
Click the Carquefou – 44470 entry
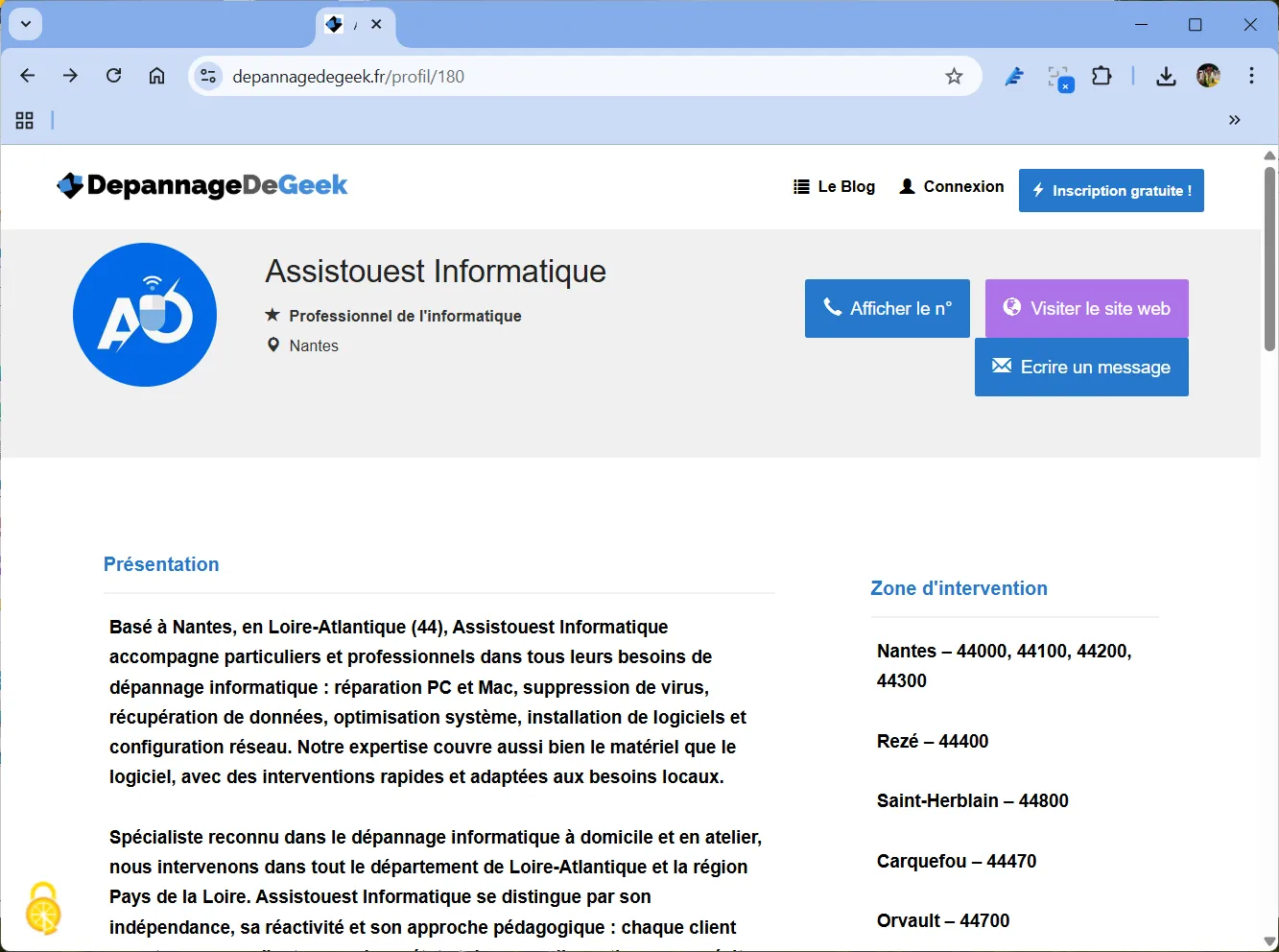point(957,861)
